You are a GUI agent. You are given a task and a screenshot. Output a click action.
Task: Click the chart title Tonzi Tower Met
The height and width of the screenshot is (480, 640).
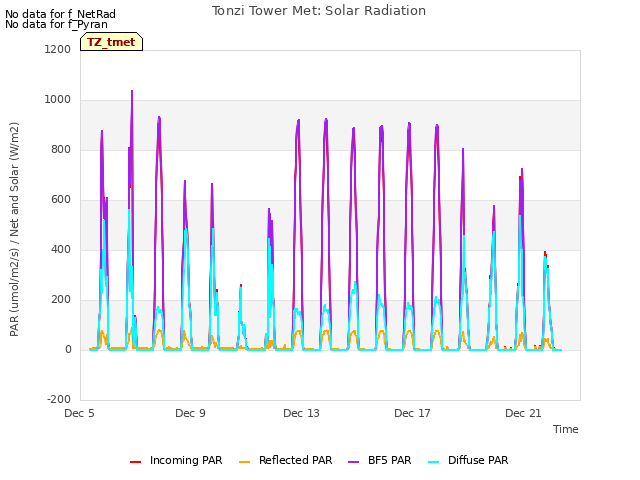(x=319, y=11)
